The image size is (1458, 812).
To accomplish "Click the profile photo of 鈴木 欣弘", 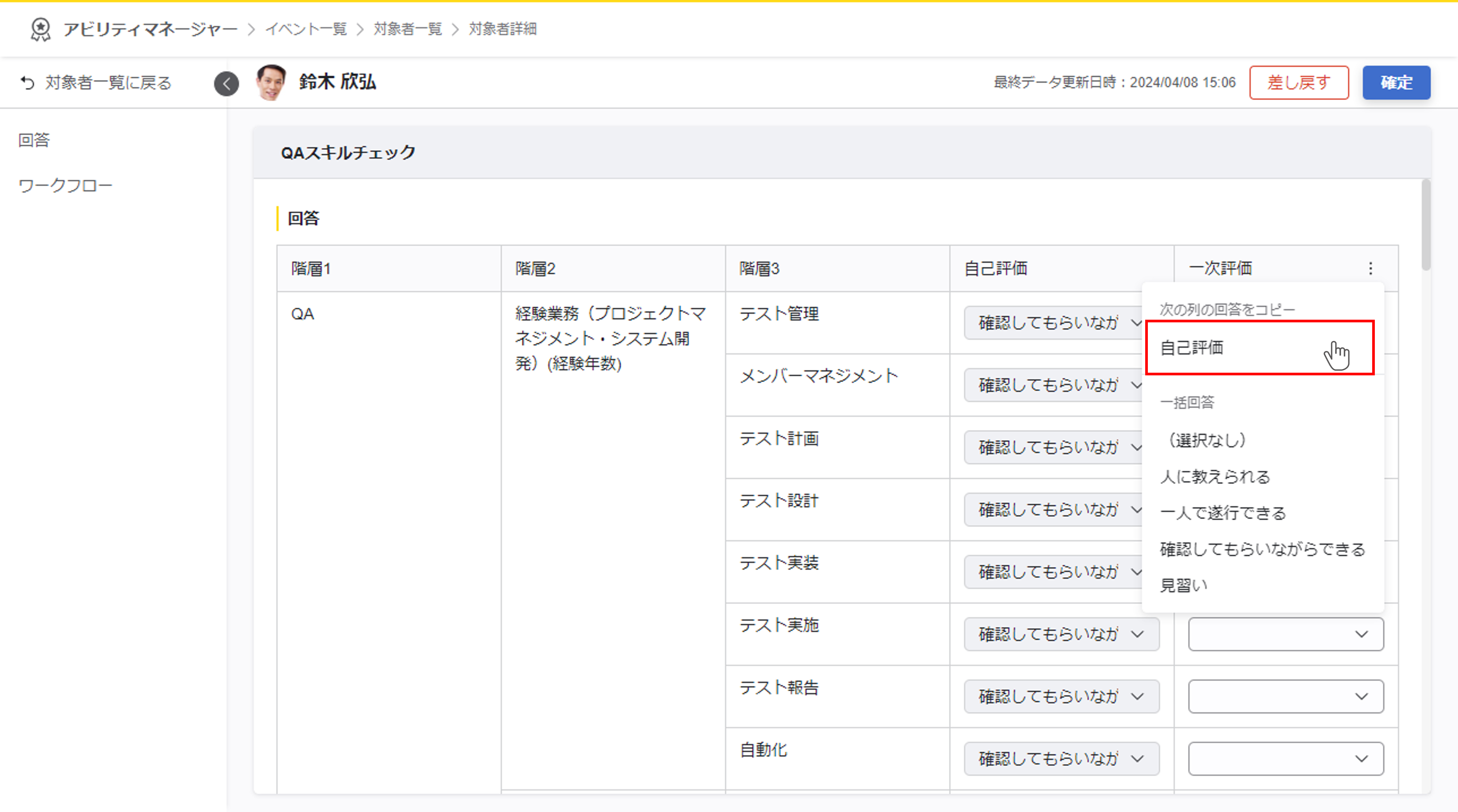I will pyautogui.click(x=270, y=82).
